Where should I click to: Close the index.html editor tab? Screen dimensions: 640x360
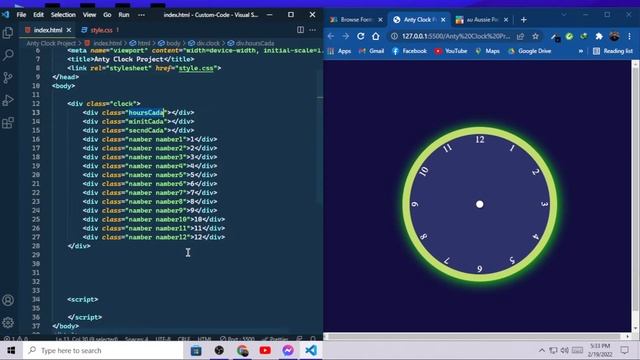pyautogui.click(x=69, y=30)
